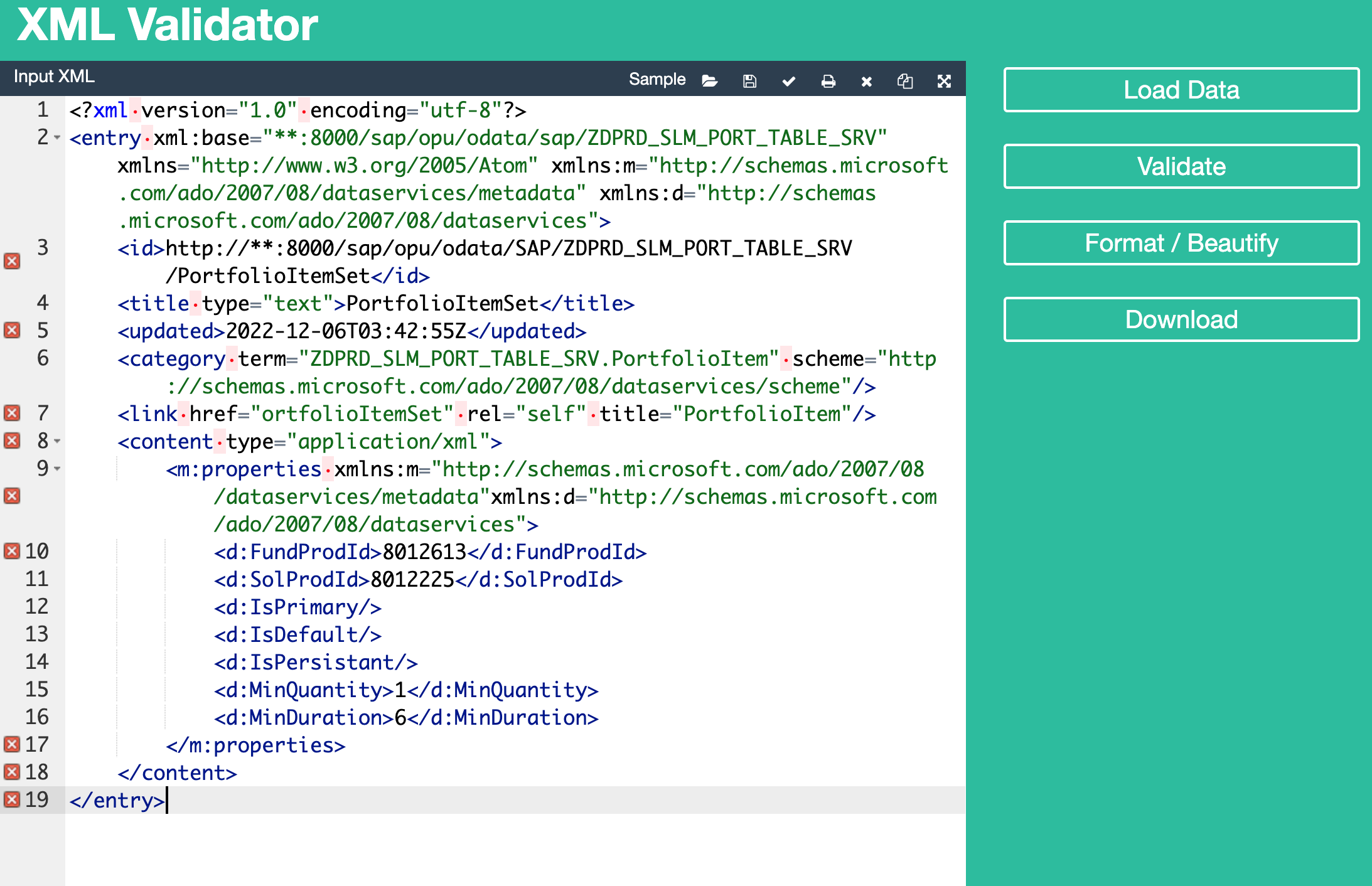Image resolution: width=1372 pixels, height=886 pixels.
Task: Clear editor with the X icon
Action: point(867,81)
